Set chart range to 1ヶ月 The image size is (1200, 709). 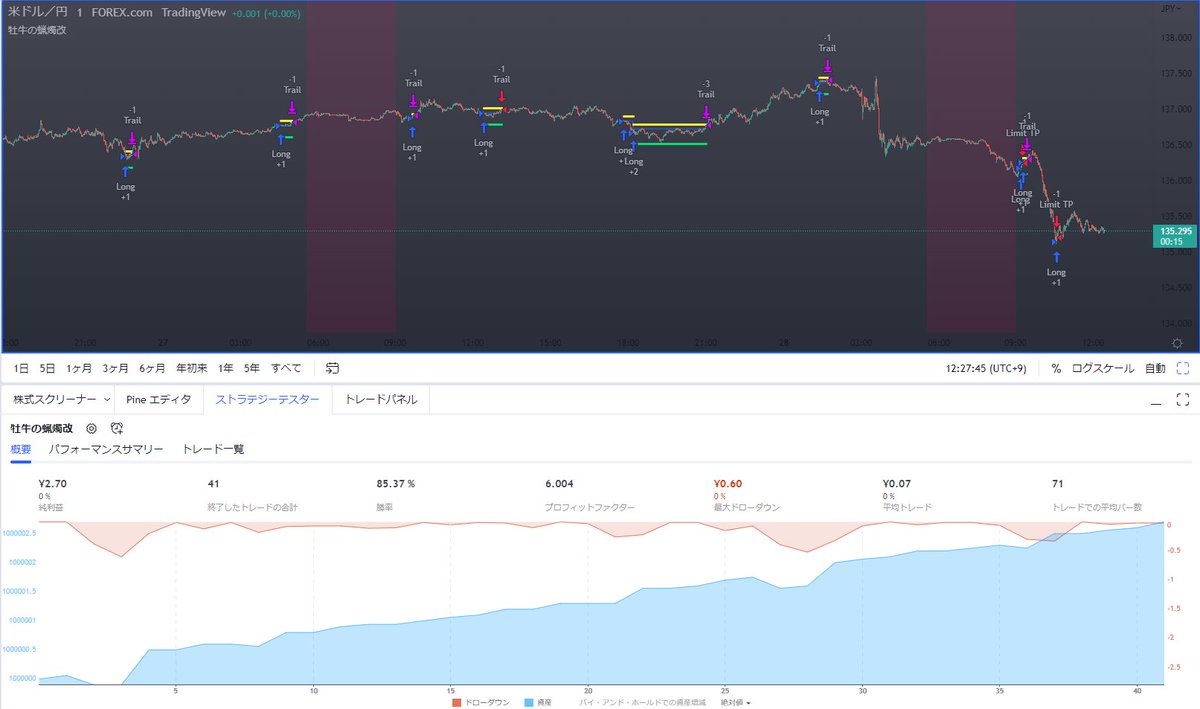click(x=78, y=368)
